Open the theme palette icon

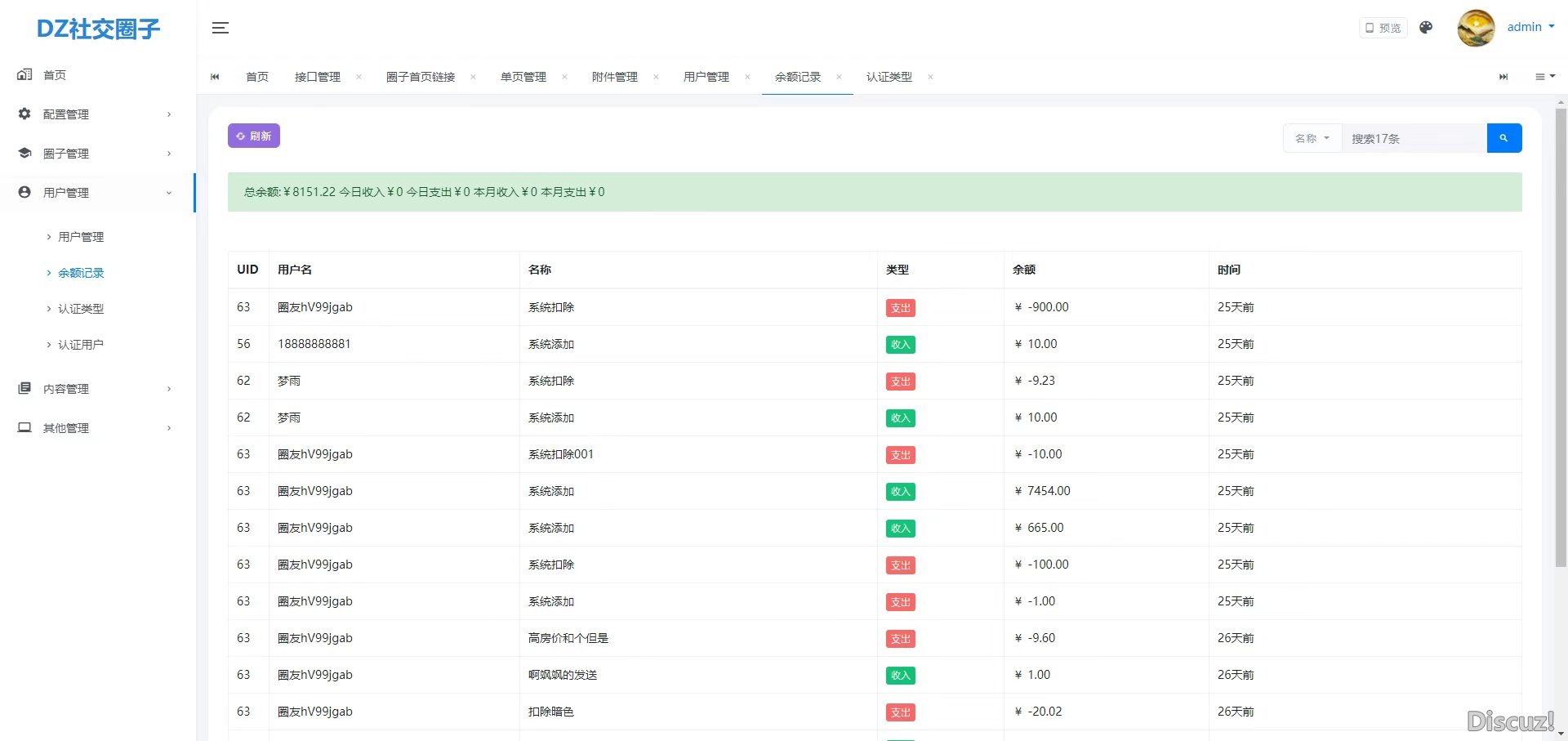(1426, 28)
